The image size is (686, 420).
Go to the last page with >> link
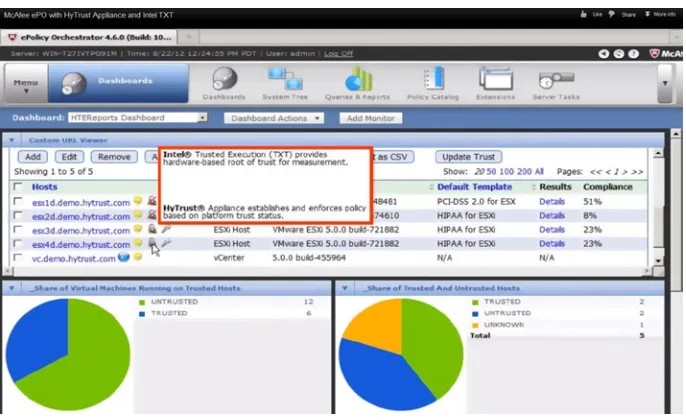[637, 172]
